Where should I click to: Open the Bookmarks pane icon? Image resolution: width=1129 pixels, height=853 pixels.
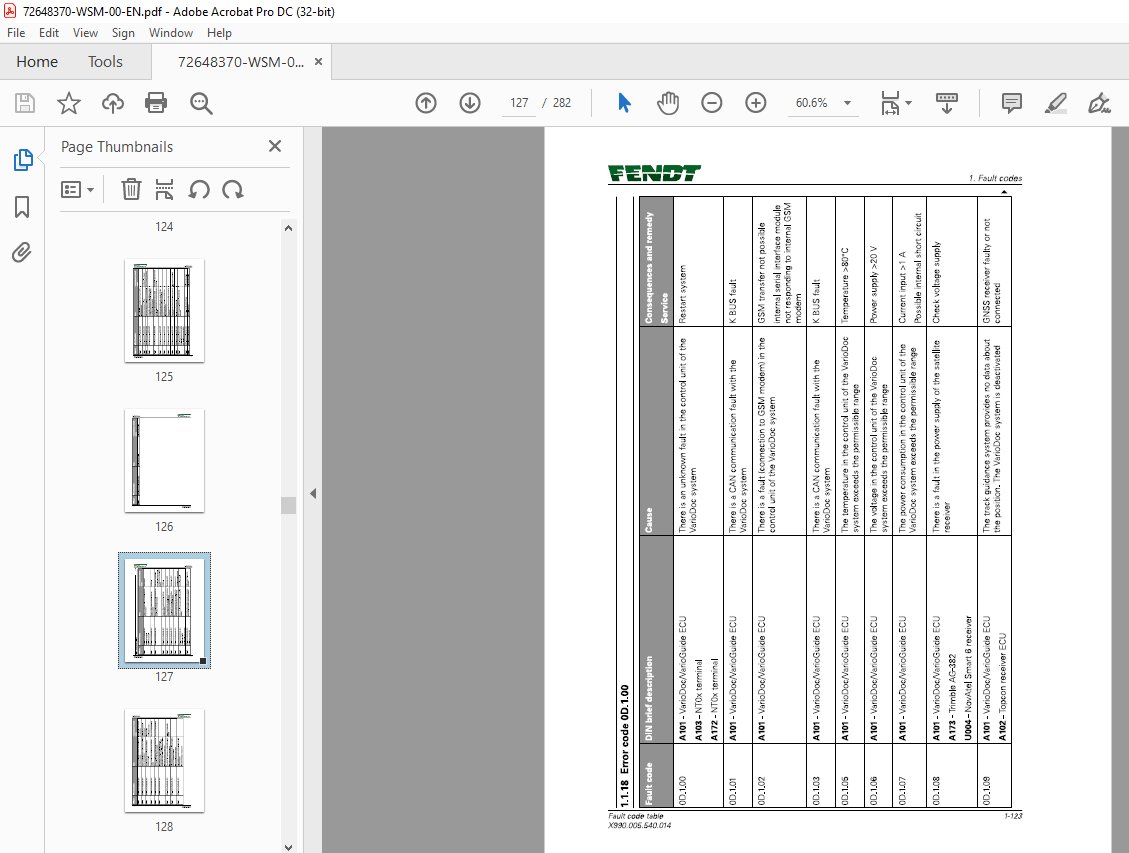[22, 207]
